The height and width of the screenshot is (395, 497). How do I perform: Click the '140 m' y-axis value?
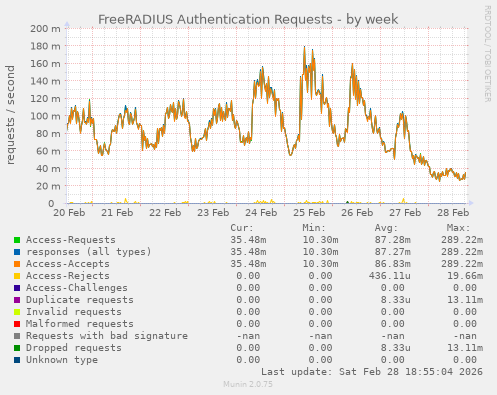[x=45, y=81]
